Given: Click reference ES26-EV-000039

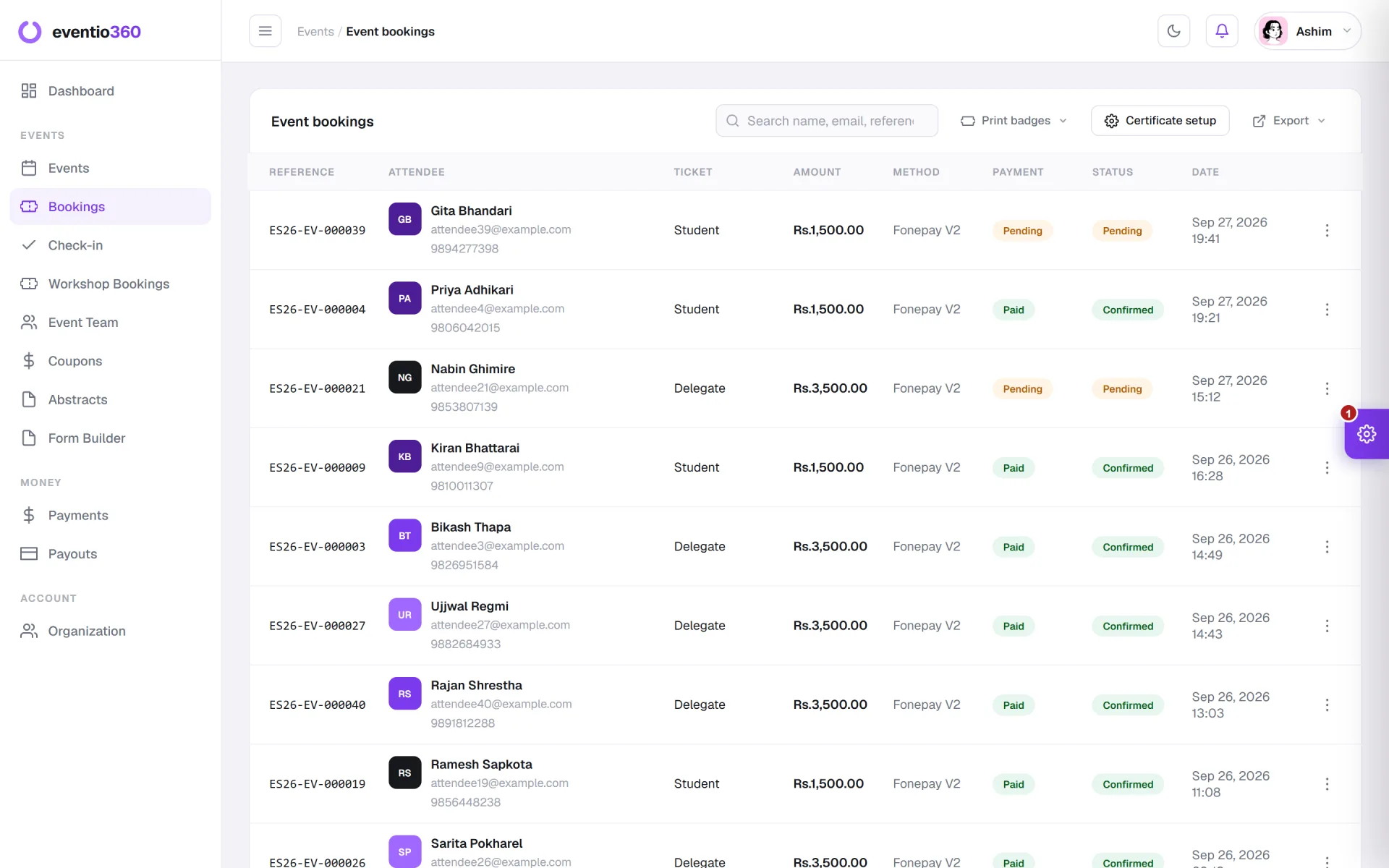Looking at the screenshot, I should pos(317,231).
